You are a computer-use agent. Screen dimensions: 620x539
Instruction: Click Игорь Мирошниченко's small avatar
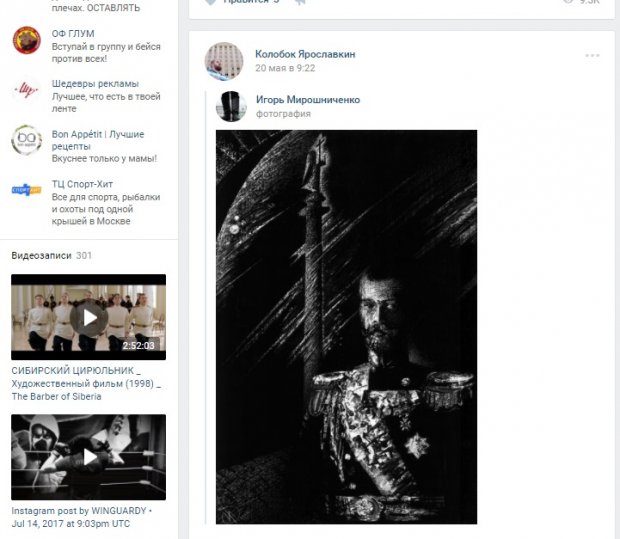tap(232, 106)
